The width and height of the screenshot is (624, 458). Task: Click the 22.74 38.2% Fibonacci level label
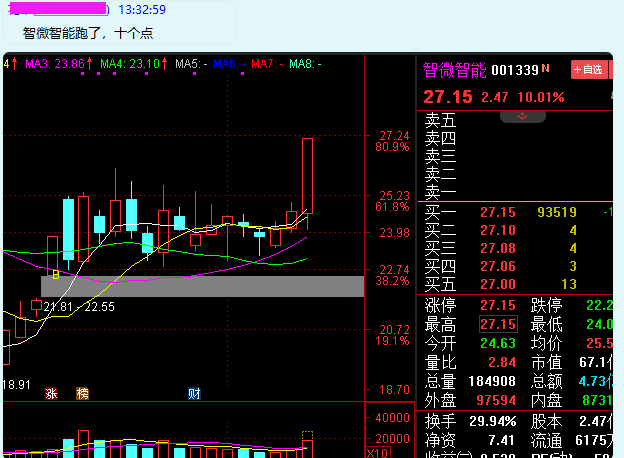pos(392,275)
